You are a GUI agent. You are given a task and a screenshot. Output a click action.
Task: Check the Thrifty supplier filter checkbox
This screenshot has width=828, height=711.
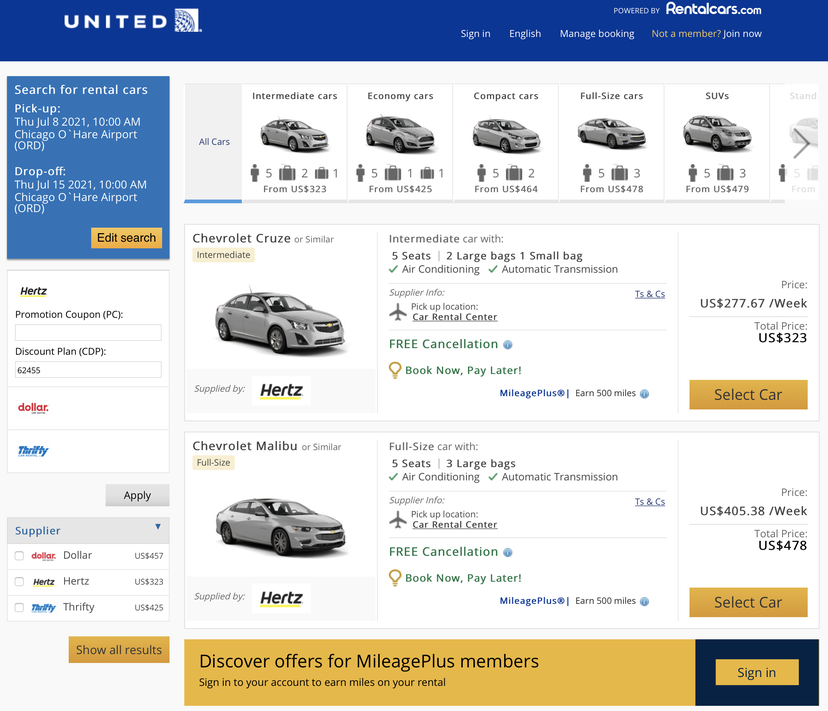tap(20, 607)
